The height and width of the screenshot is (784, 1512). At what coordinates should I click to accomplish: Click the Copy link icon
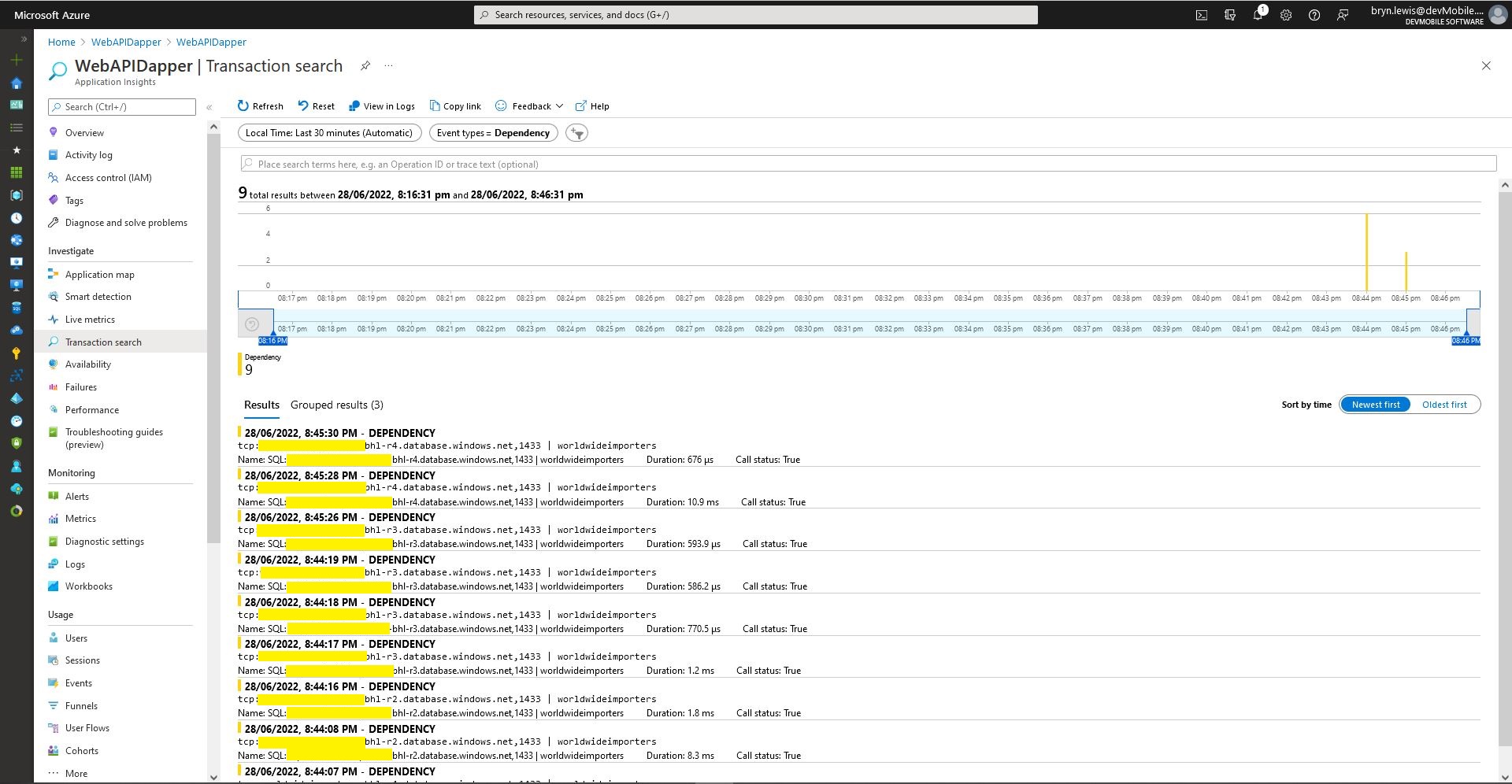coord(435,106)
